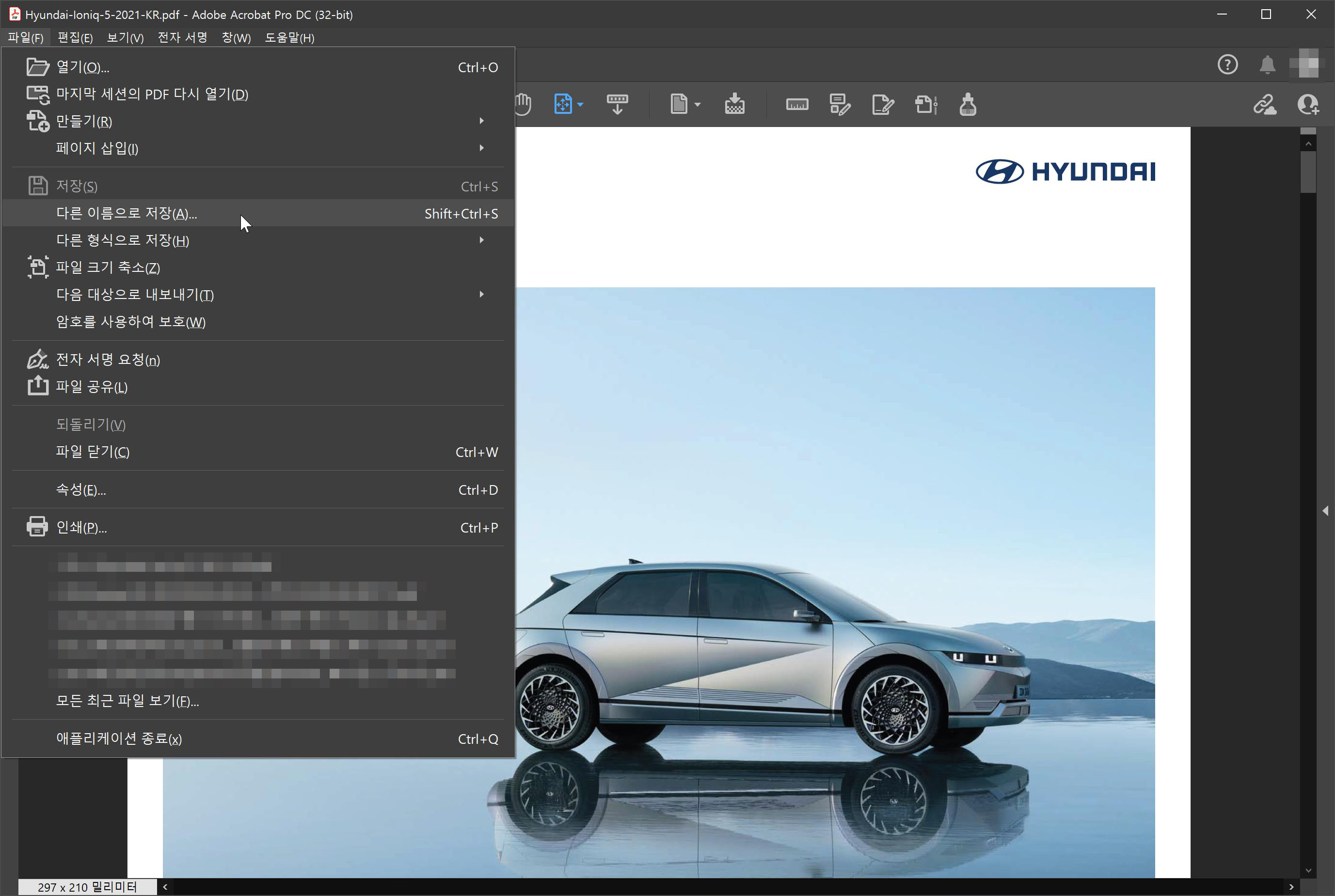
Task: Open the blank page dropdown arrow
Action: [697, 105]
